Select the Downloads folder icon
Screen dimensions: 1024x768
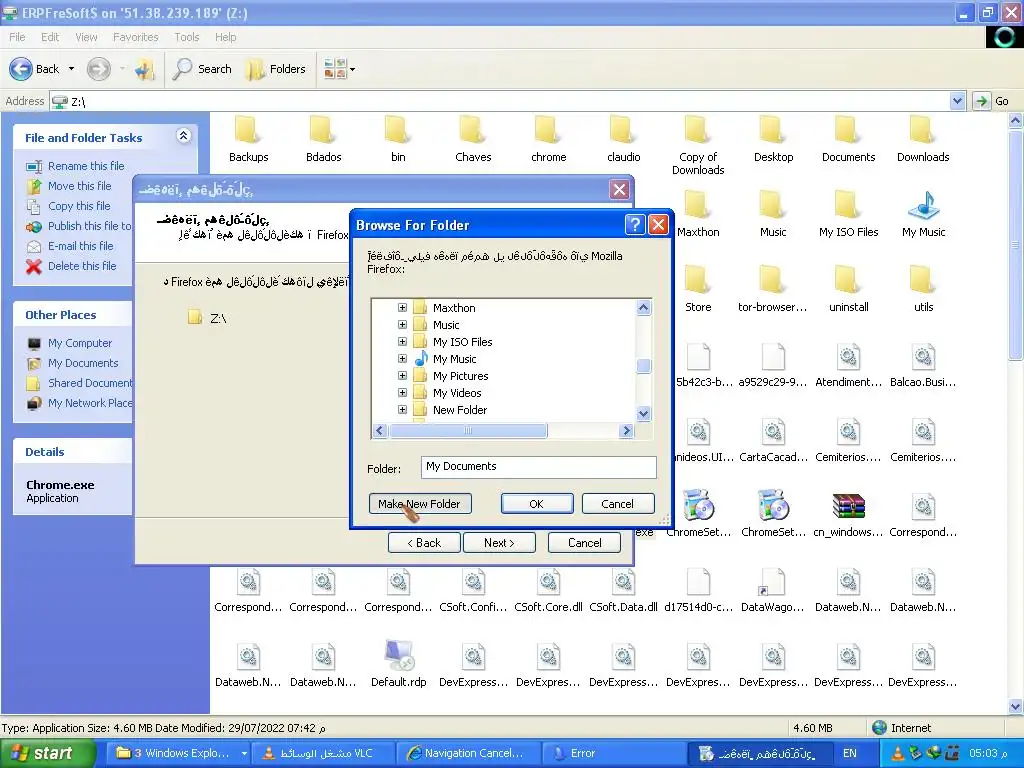pyautogui.click(x=923, y=129)
